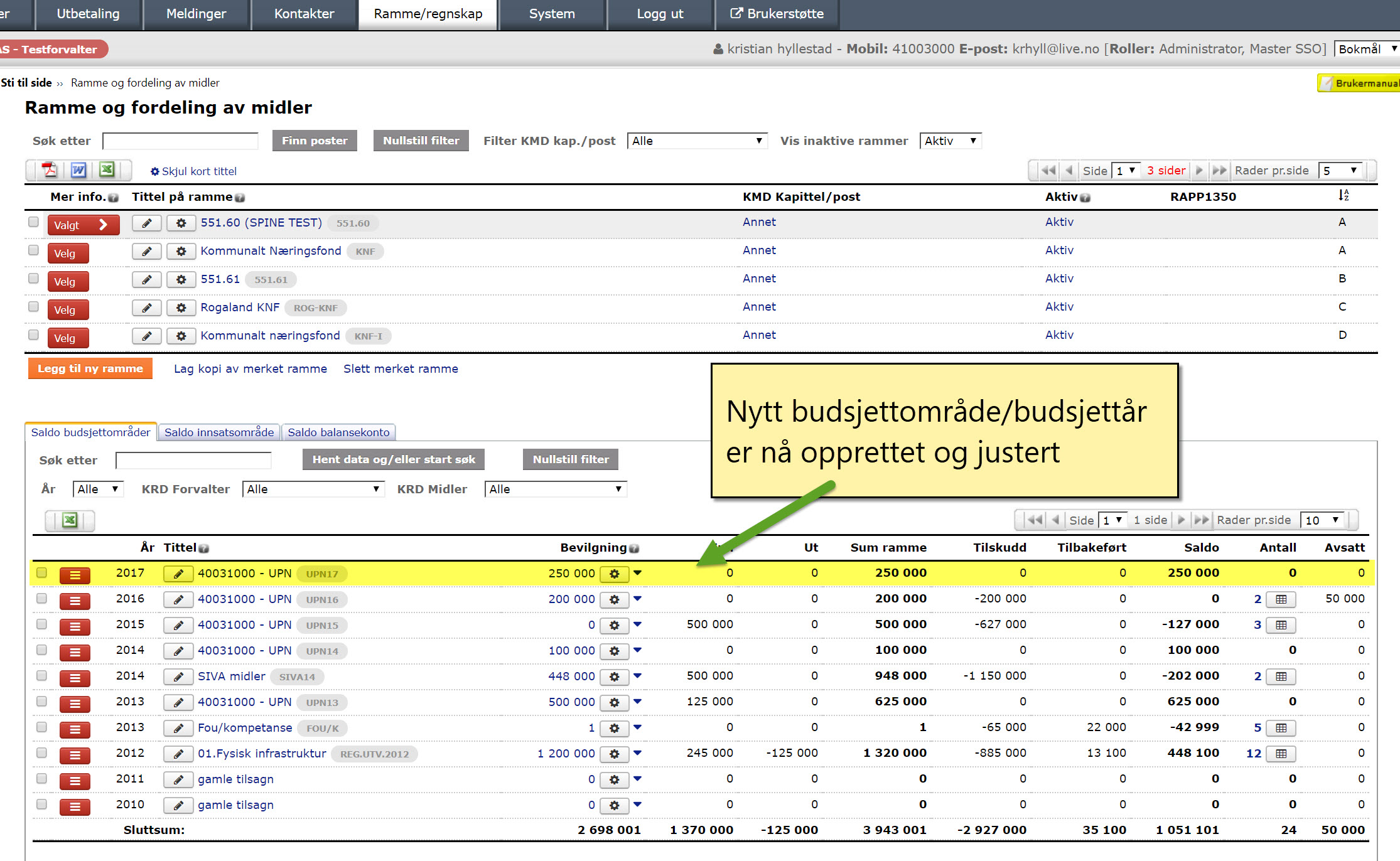The width and height of the screenshot is (1400, 861).
Task: Export upper table as PDF
Action: (x=50, y=170)
